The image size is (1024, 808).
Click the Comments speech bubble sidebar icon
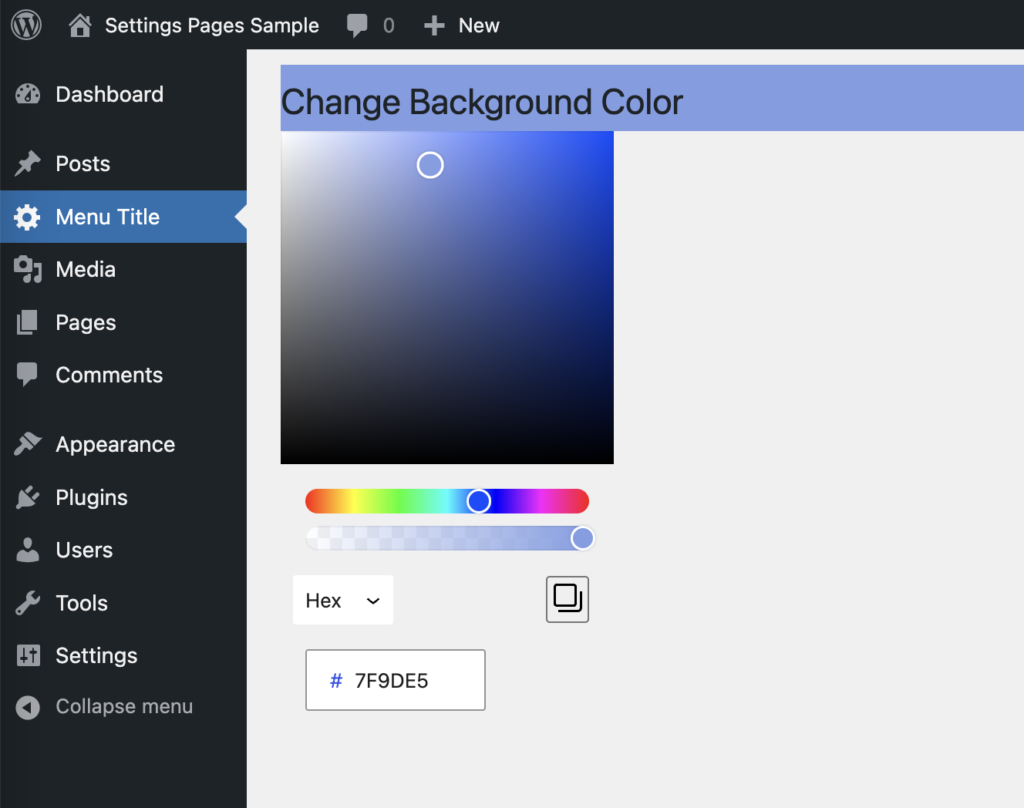[27, 374]
